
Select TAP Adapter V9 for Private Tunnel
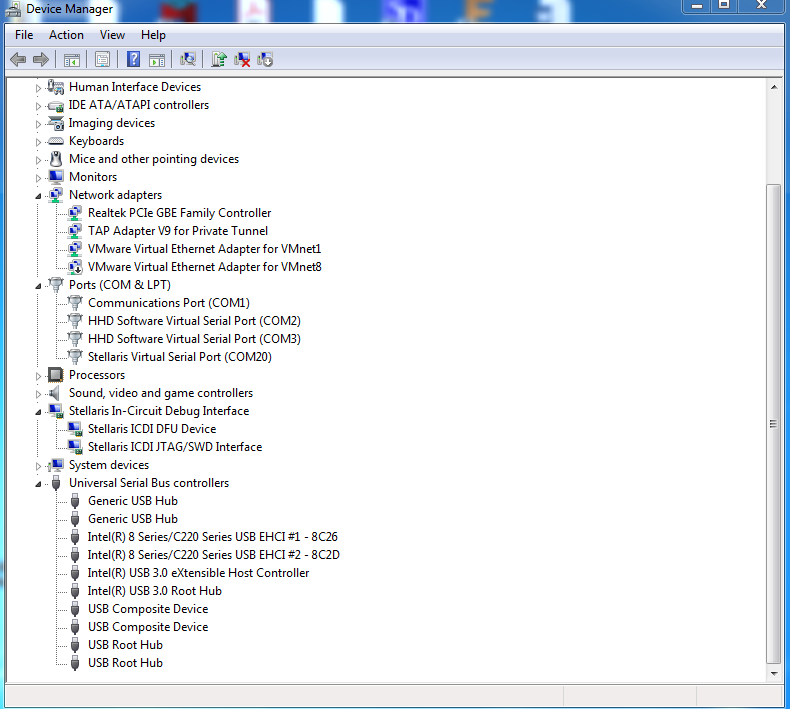coord(178,231)
